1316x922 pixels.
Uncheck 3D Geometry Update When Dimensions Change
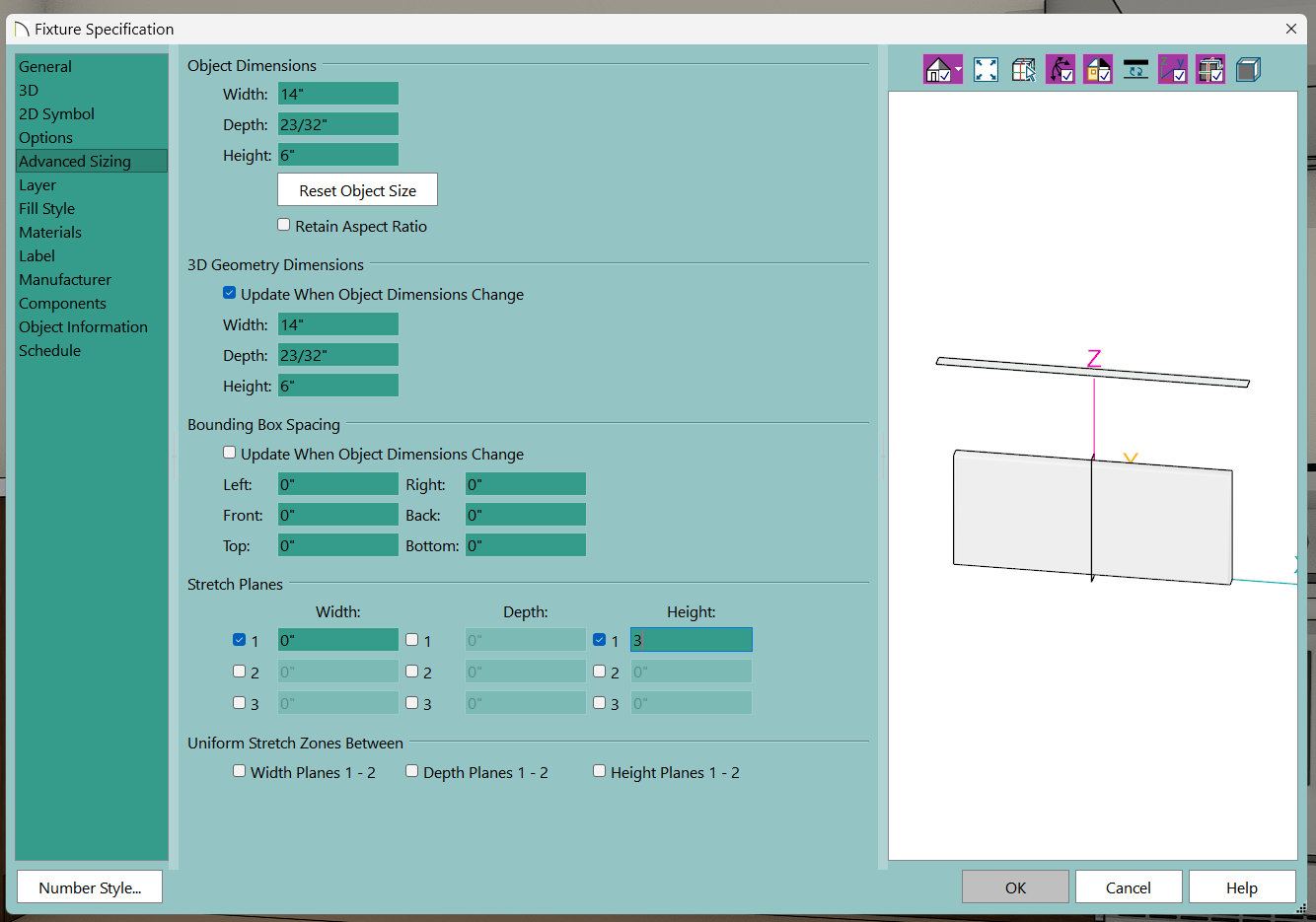(230, 293)
